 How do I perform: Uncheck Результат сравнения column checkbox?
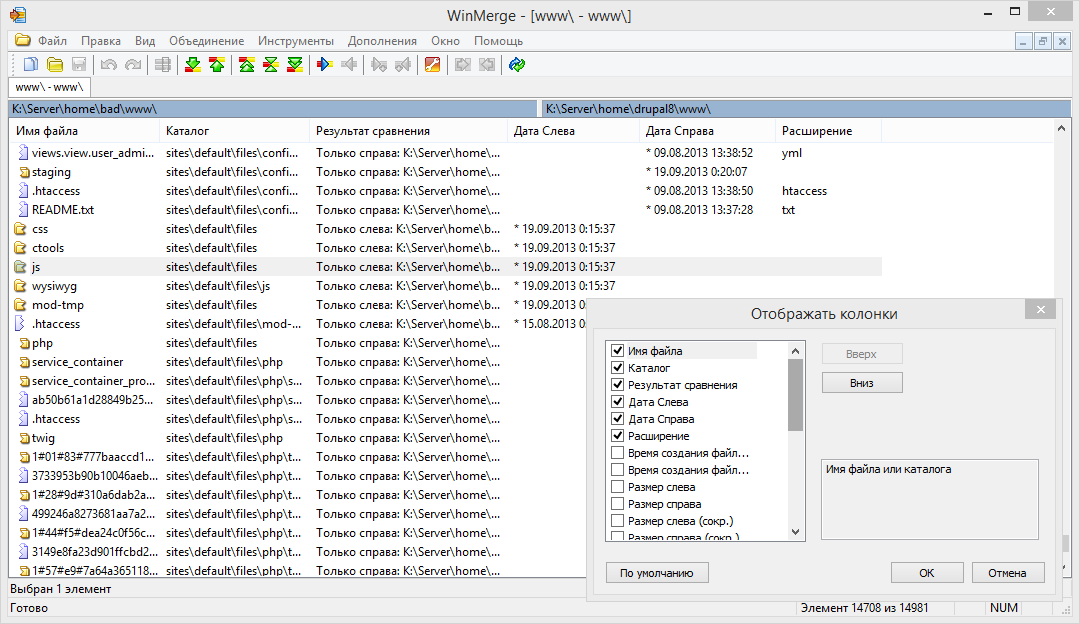tap(618, 385)
